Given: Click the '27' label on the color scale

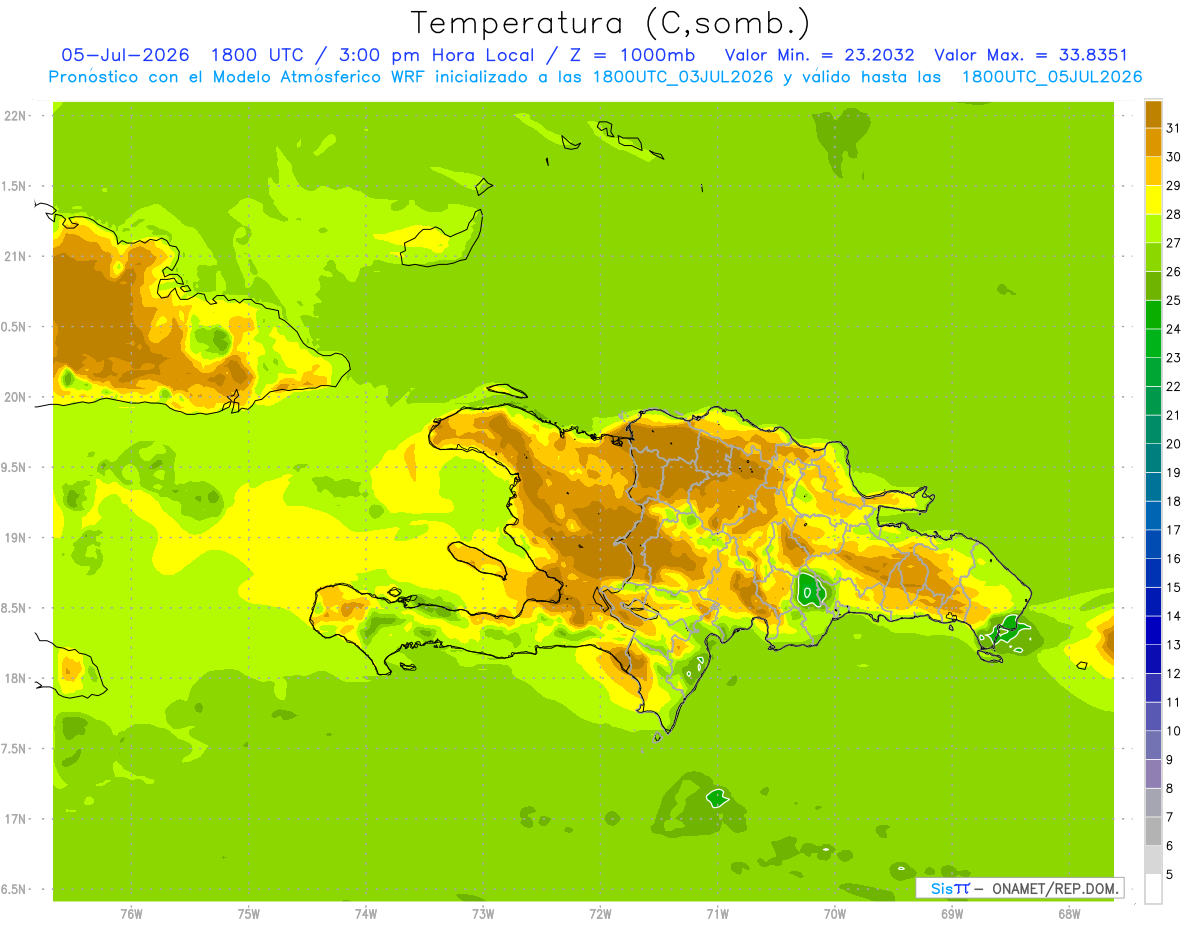Looking at the screenshot, I should click(x=1174, y=243).
